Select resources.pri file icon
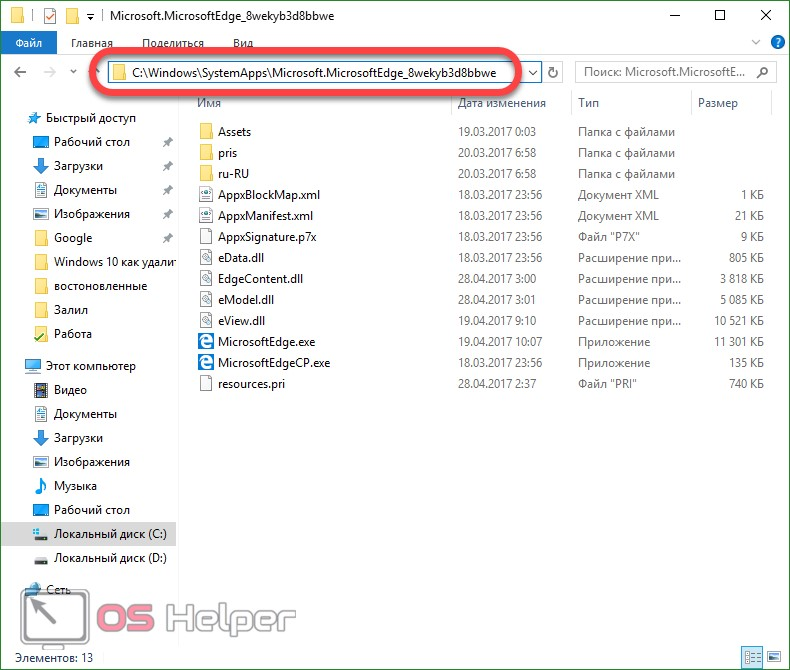Viewport: 790px width, 670px height. point(206,383)
